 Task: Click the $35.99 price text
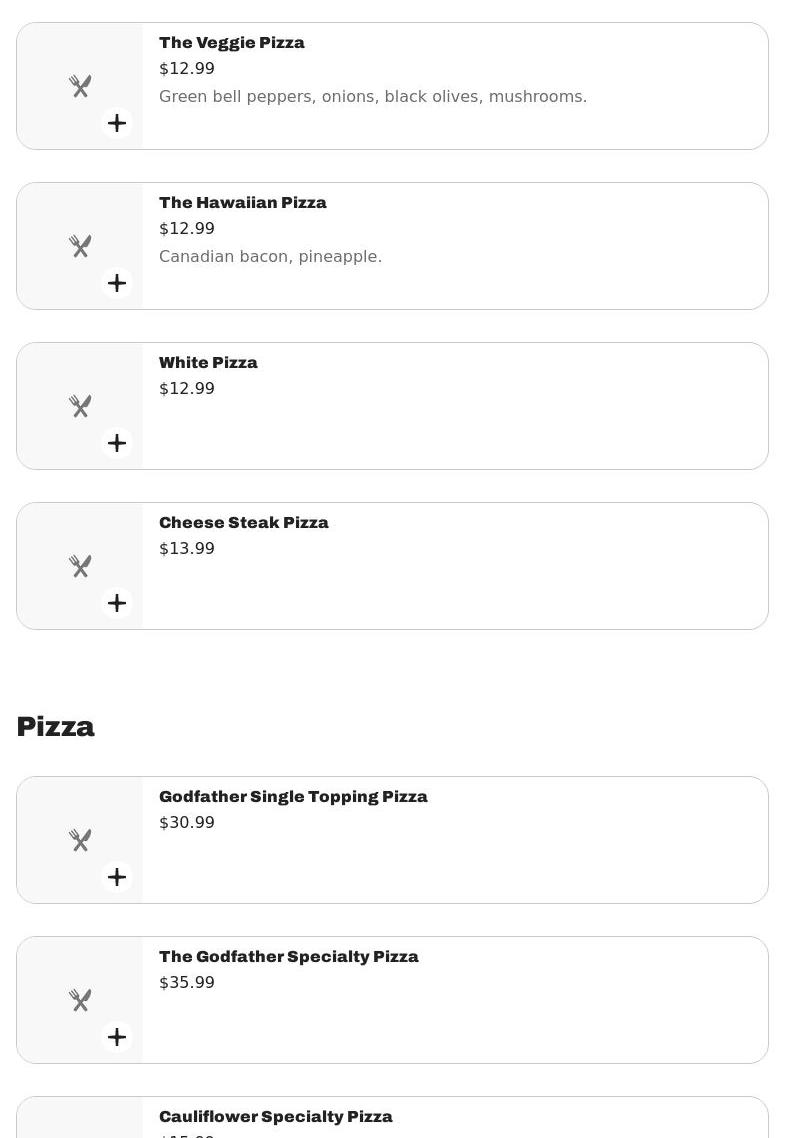click(187, 983)
